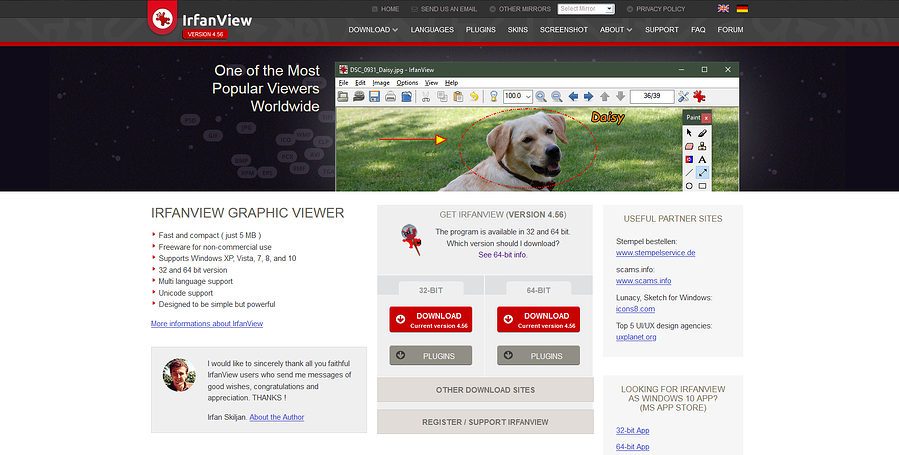Click the IrfanView red splat logo
The height and width of the screenshot is (455, 899).
[x=162, y=18]
